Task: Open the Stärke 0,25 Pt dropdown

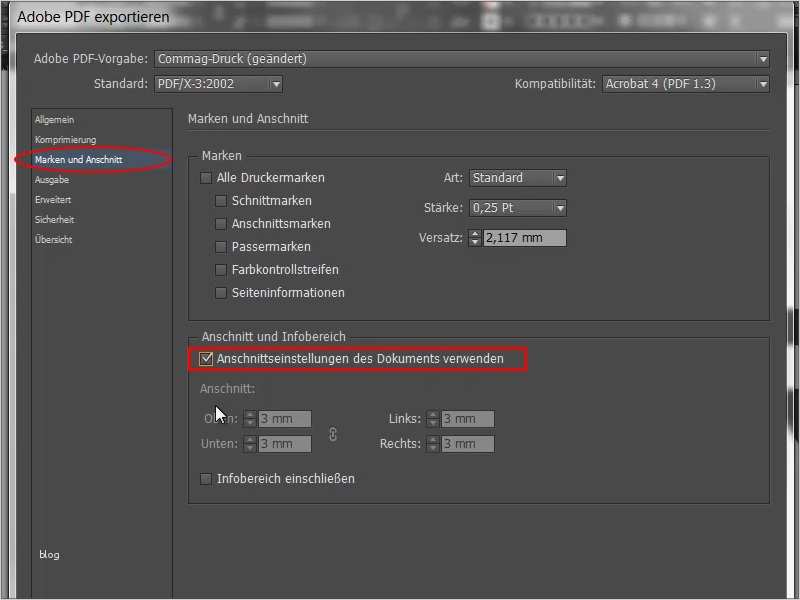Action: [x=518, y=208]
